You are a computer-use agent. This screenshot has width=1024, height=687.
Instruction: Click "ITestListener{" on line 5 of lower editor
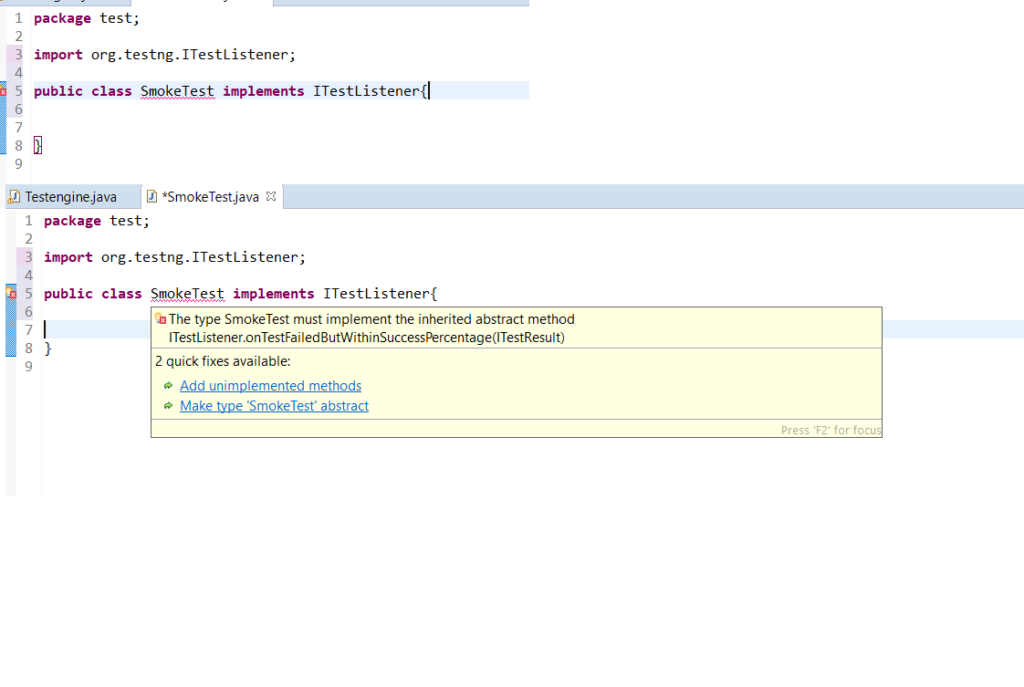[380, 294]
